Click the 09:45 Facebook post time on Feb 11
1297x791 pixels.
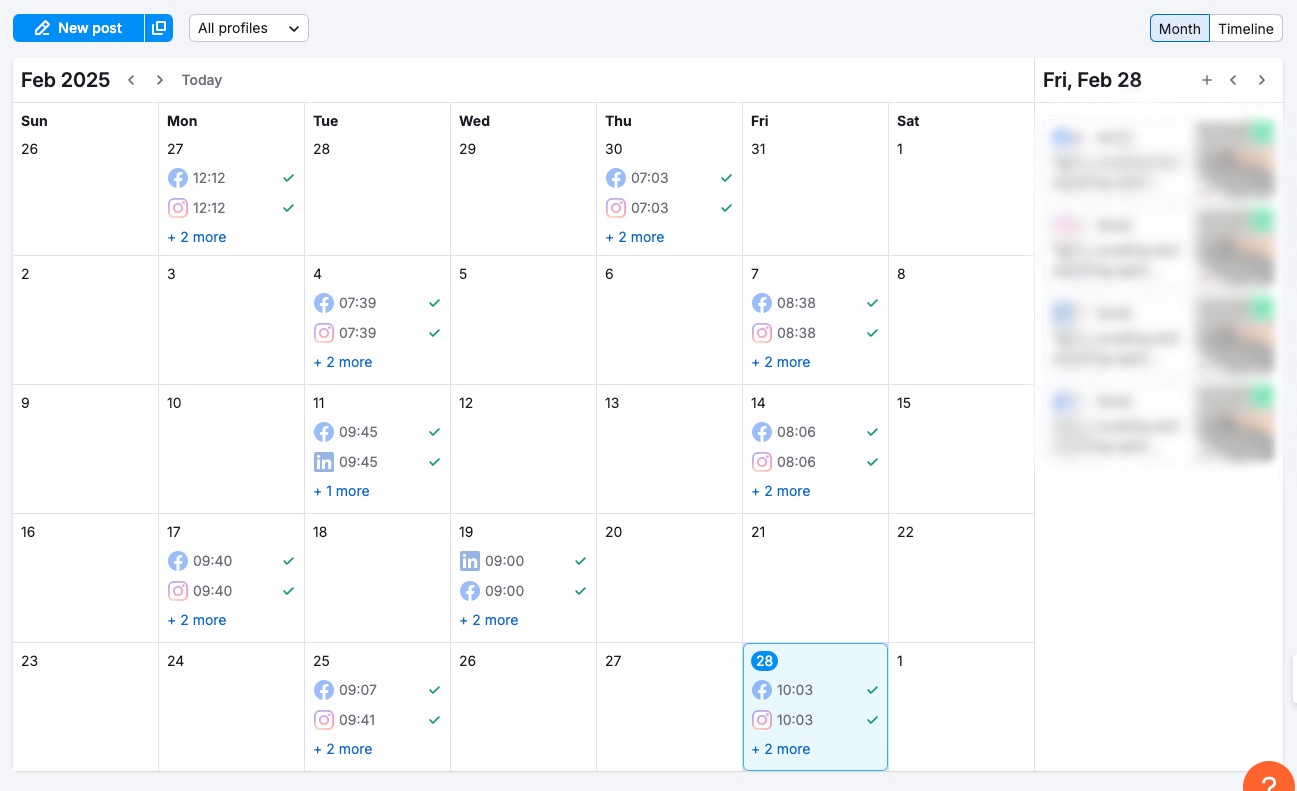pyautogui.click(x=358, y=432)
